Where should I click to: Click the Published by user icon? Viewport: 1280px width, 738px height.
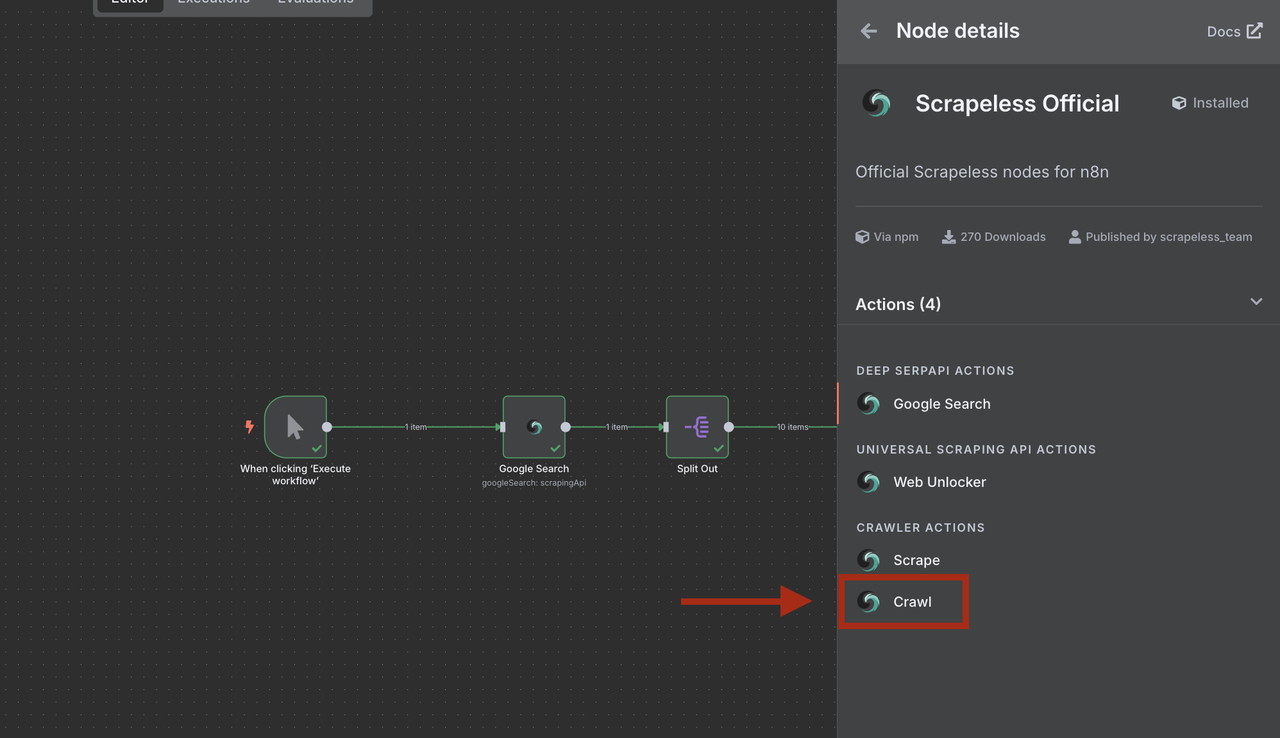tap(1075, 237)
